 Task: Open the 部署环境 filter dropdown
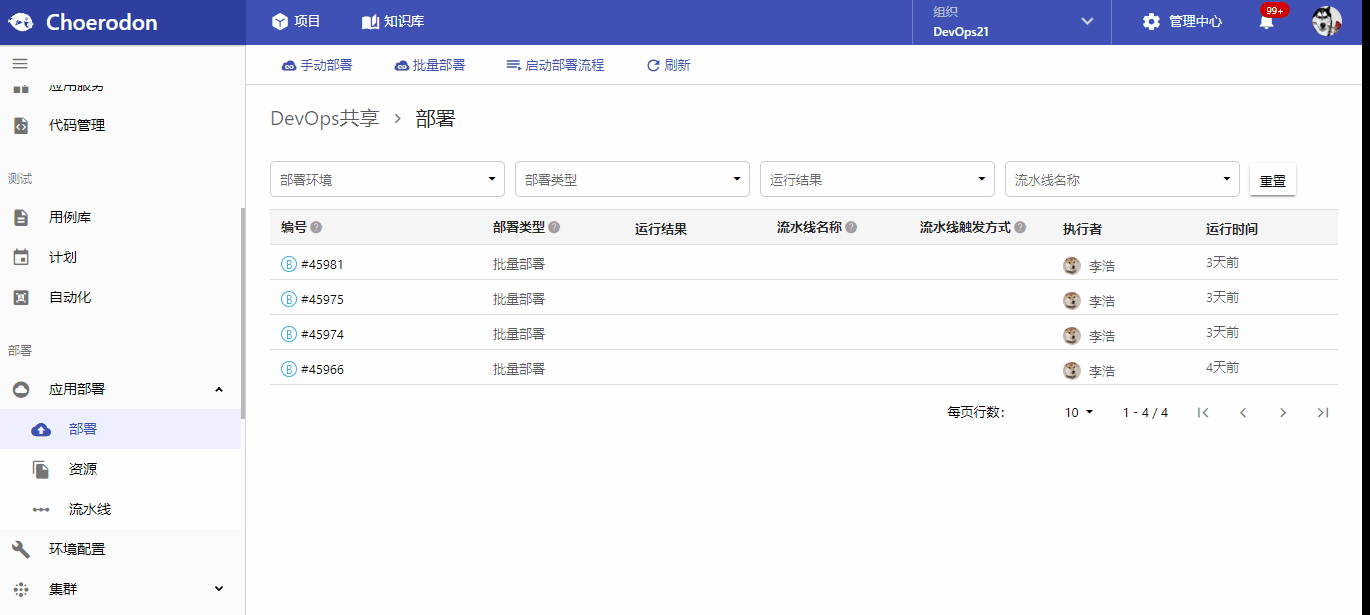pos(387,178)
